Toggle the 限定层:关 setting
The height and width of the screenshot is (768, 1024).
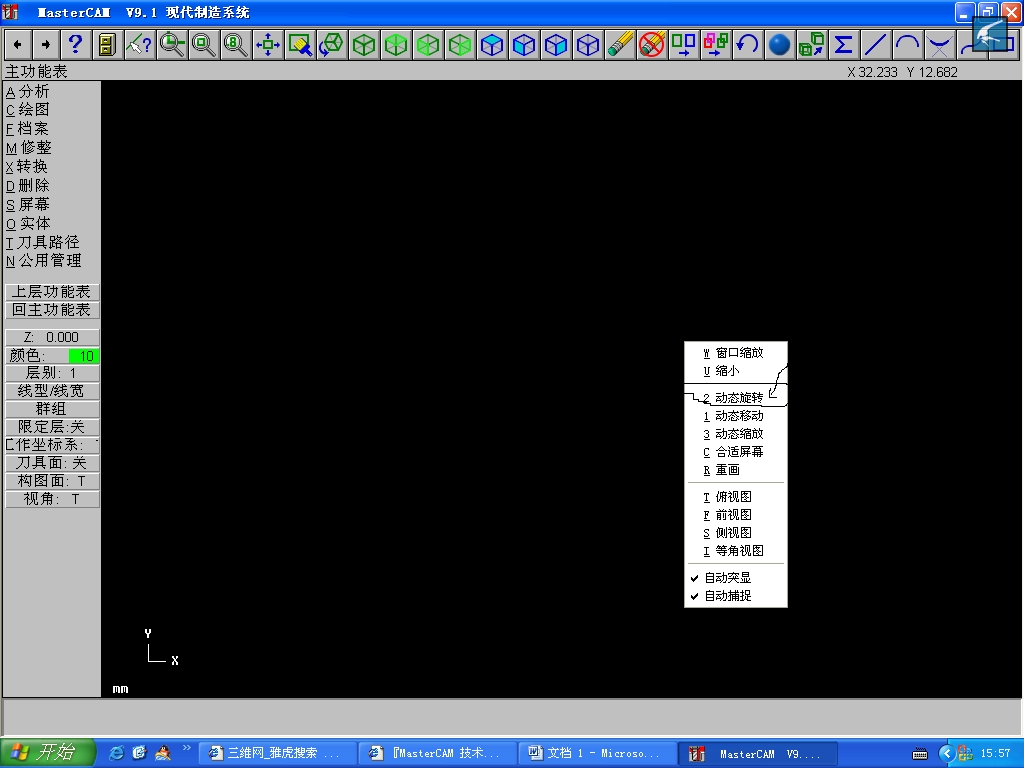52,427
